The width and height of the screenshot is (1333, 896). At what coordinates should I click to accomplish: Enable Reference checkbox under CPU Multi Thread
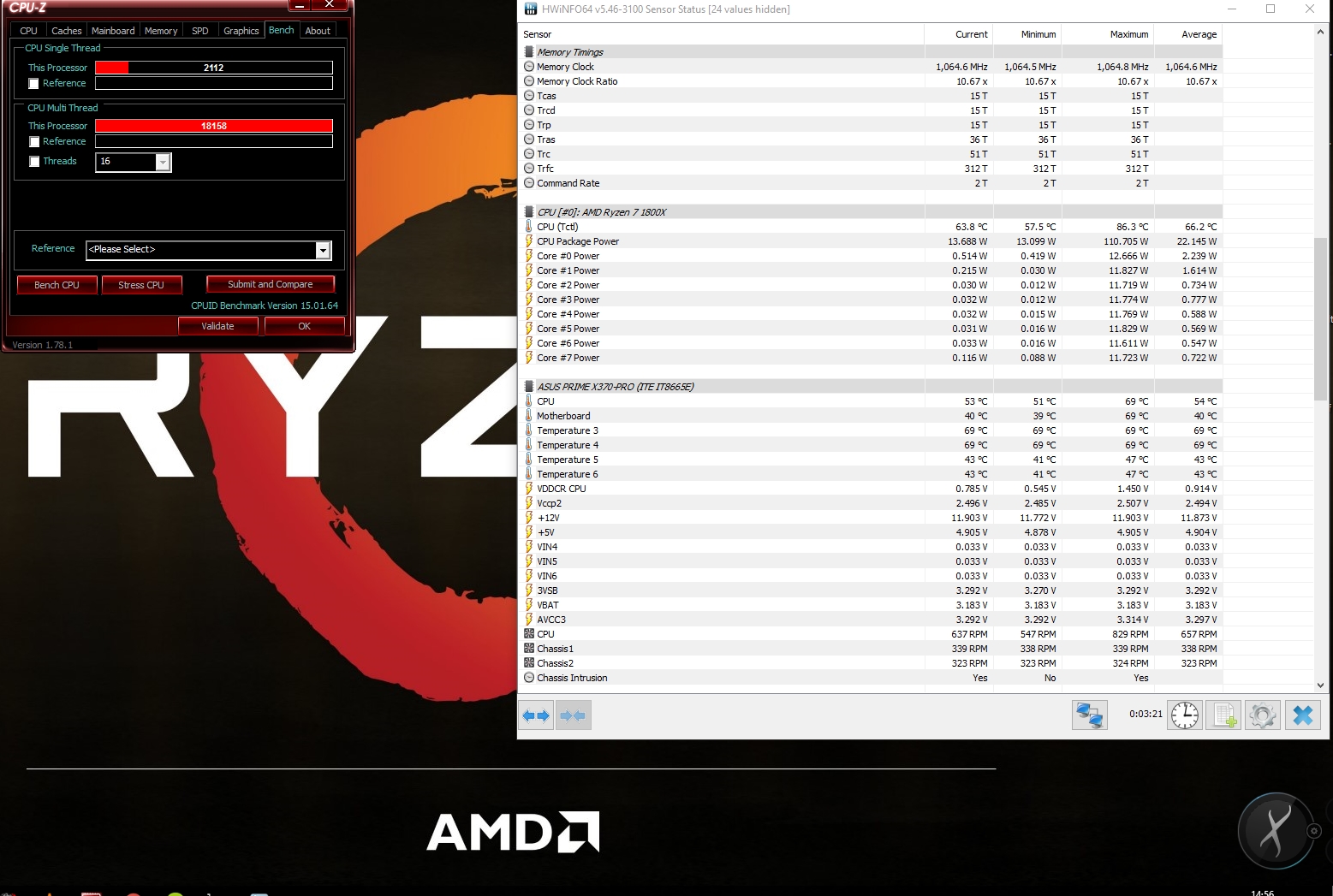point(34,142)
